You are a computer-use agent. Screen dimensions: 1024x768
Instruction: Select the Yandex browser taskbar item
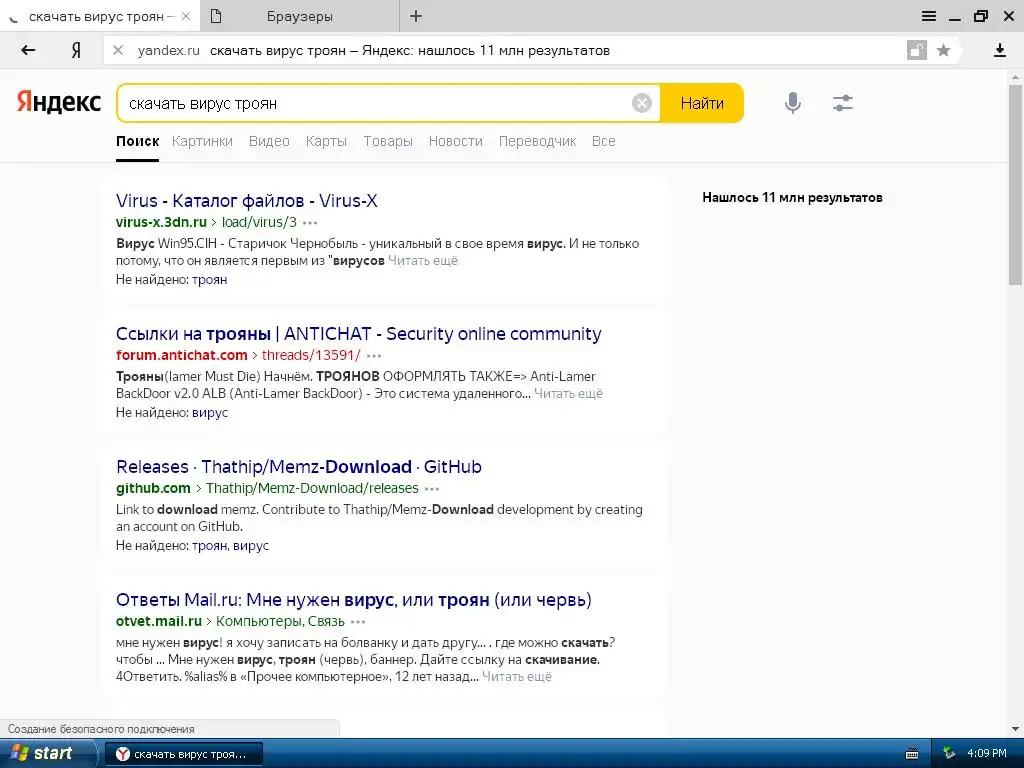pos(184,754)
